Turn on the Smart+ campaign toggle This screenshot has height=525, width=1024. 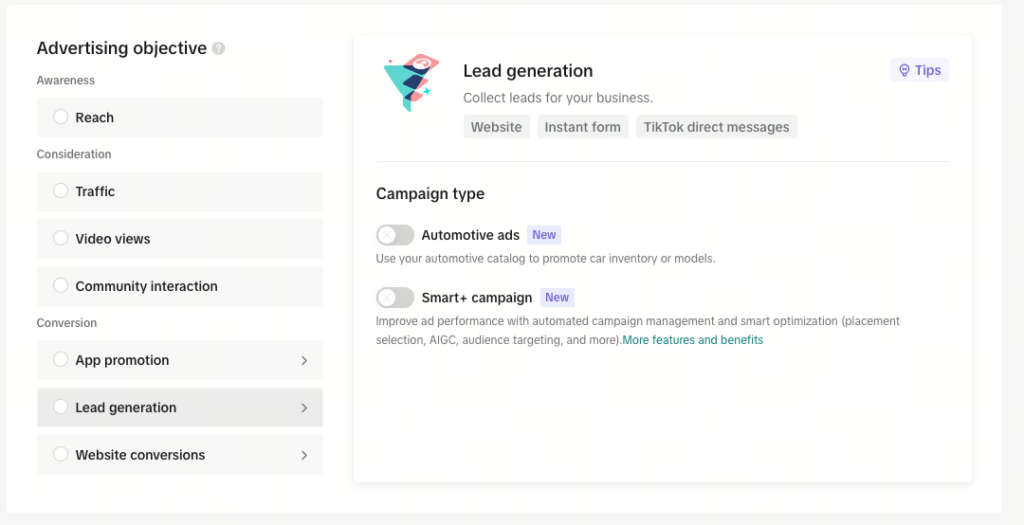tap(395, 298)
